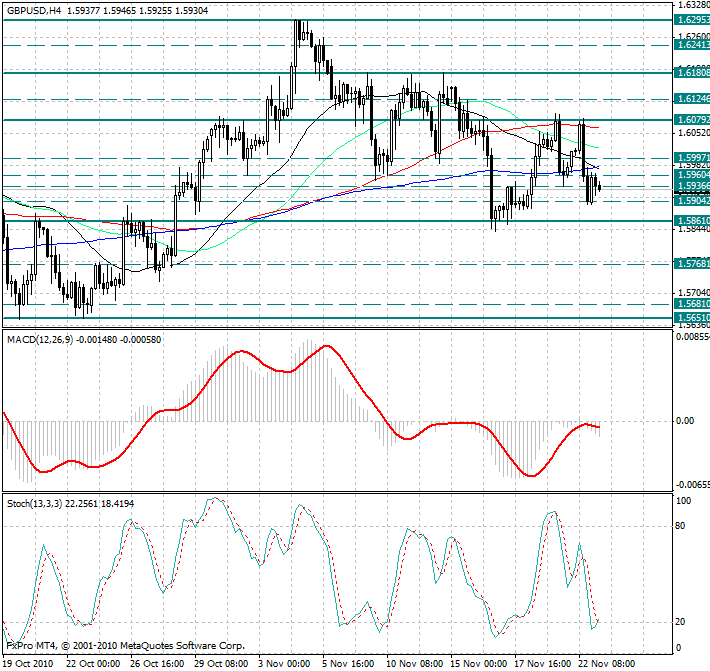710x671 pixels.
Task: Click the 1.5904 price level label
Action: (x=692, y=201)
